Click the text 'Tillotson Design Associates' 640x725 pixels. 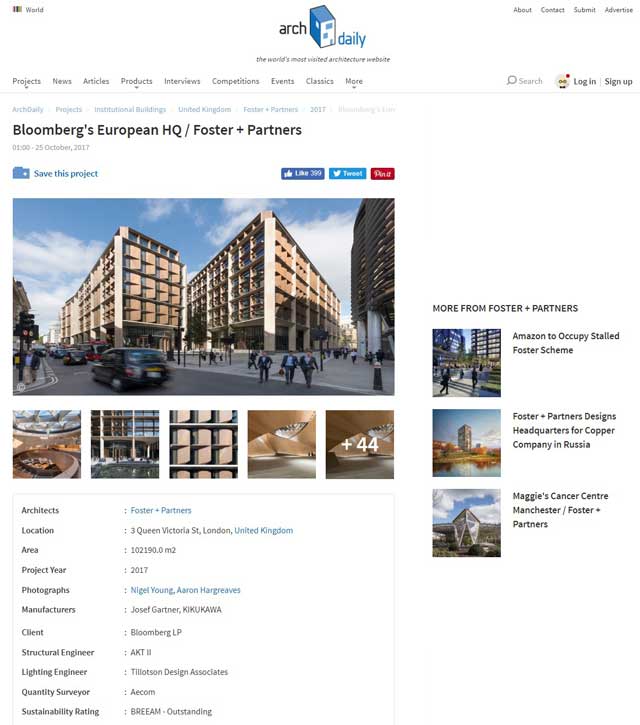coord(179,672)
